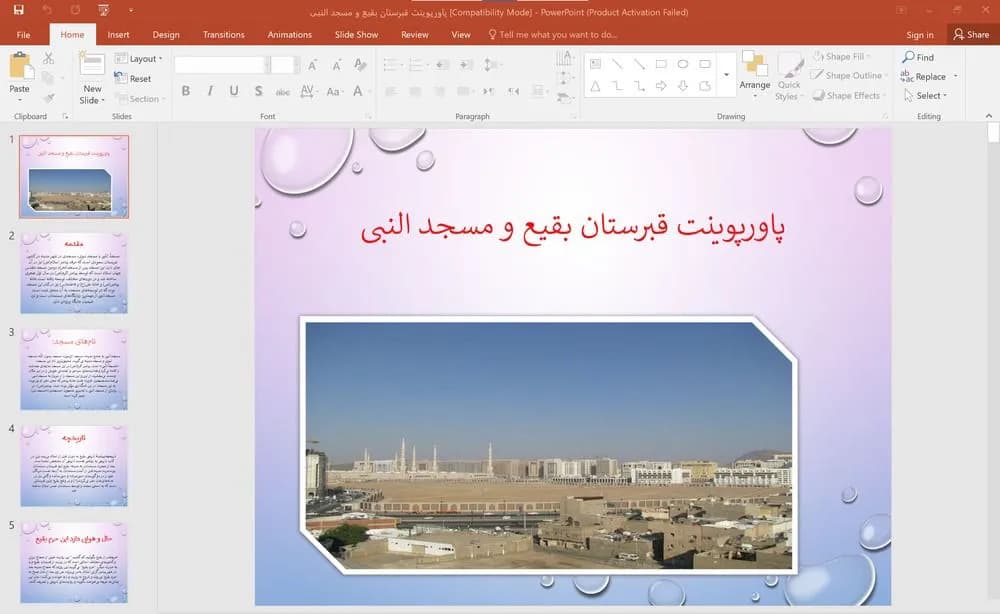The height and width of the screenshot is (614, 1000).
Task: Click Convert to SmartArt icon
Action: click(x=564, y=98)
